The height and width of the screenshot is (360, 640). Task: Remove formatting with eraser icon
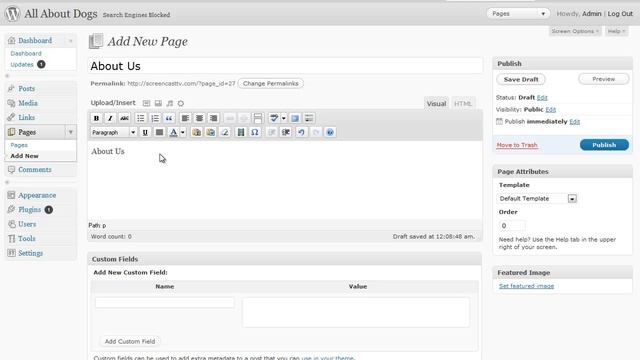click(x=224, y=132)
